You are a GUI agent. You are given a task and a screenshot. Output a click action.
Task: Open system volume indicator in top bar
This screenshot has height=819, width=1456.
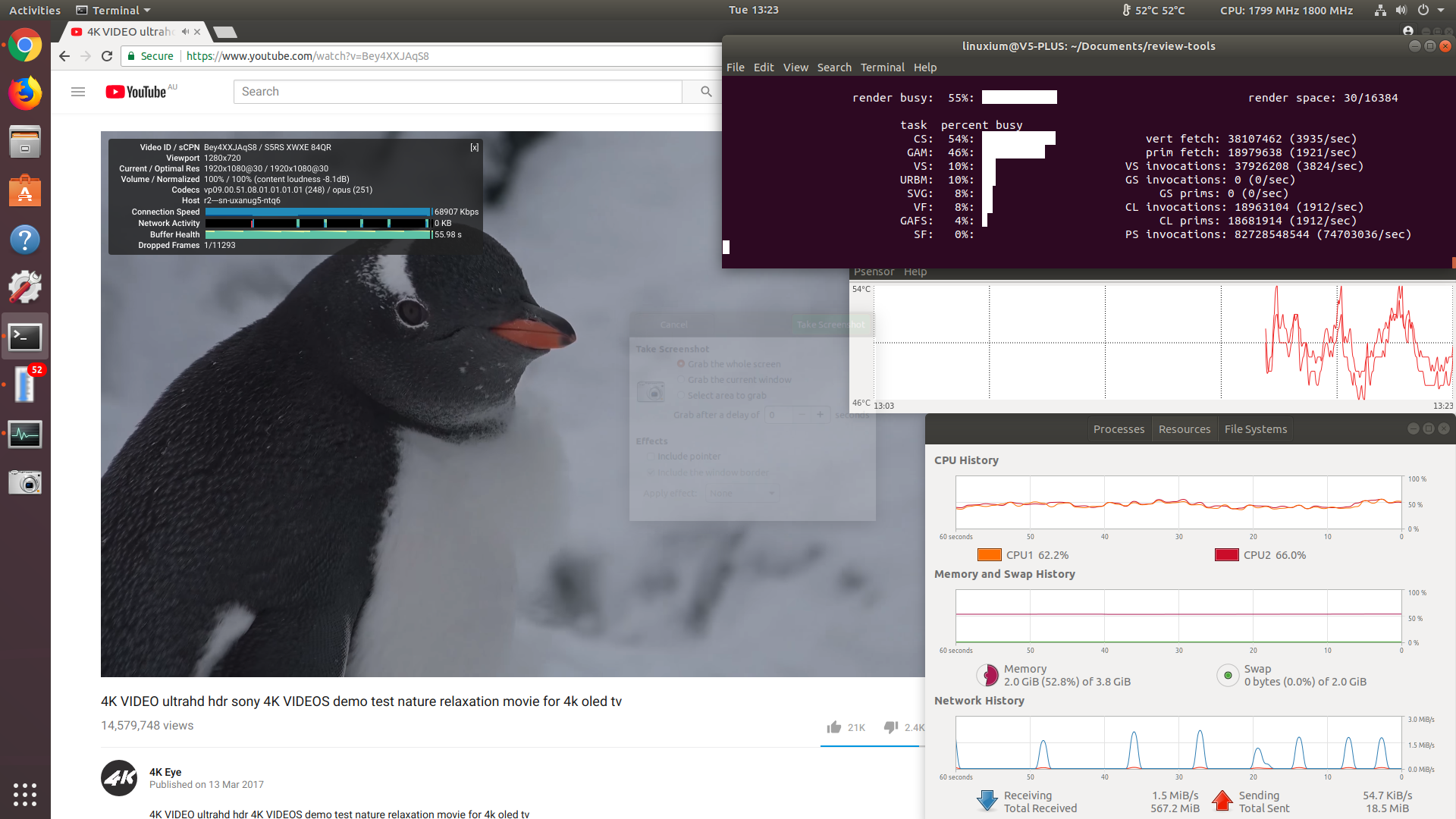tap(1401, 11)
